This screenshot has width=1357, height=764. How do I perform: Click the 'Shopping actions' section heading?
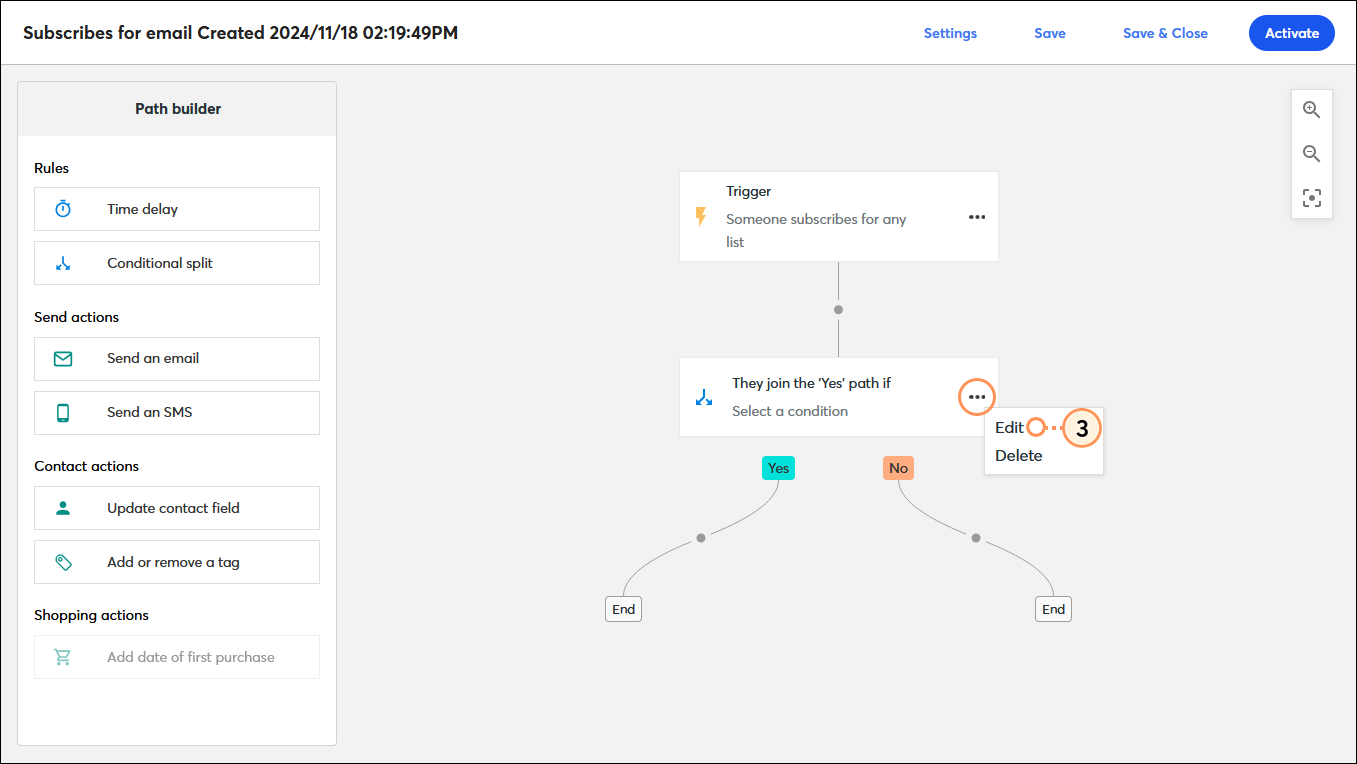[91, 615]
